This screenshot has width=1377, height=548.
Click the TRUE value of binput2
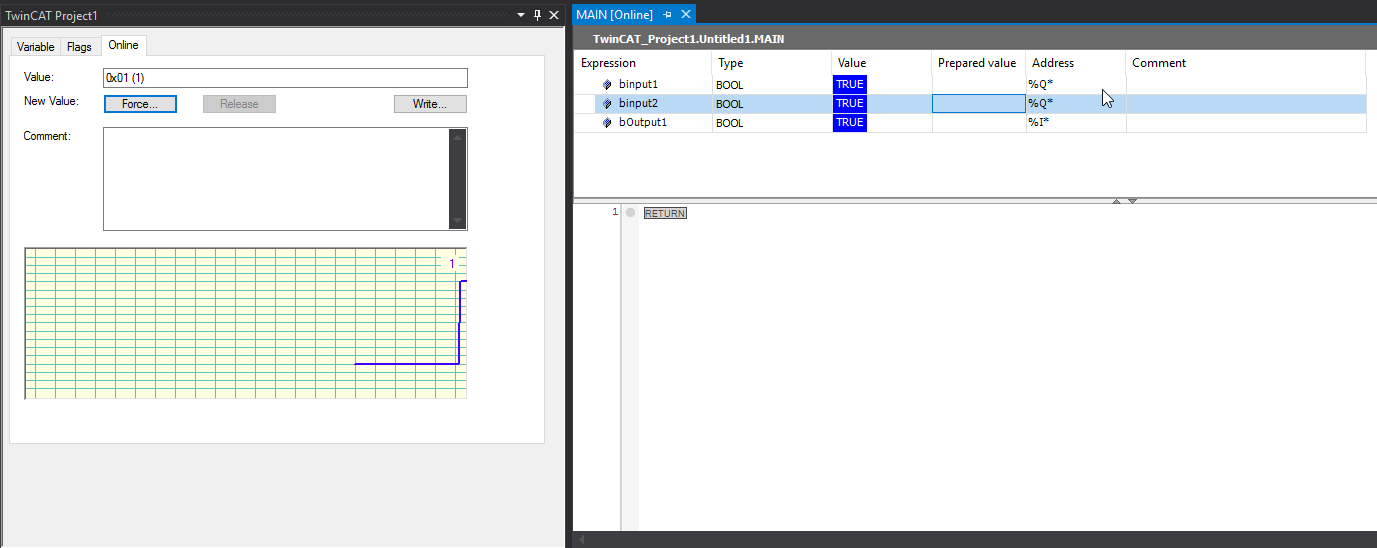[849, 104]
